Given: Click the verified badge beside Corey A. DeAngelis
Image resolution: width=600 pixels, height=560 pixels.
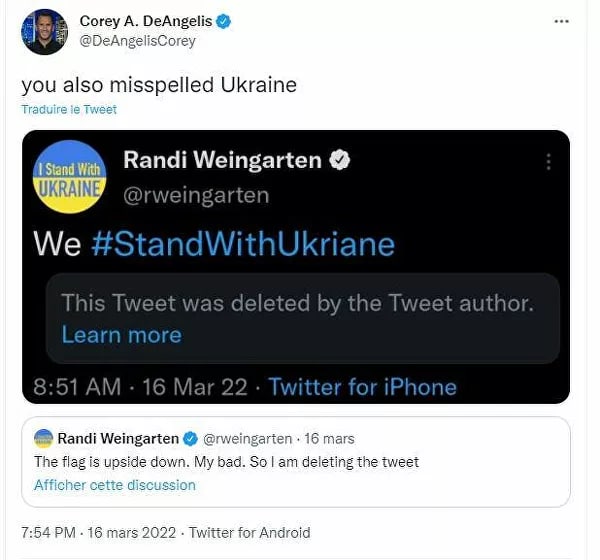Looking at the screenshot, I should pyautogui.click(x=224, y=21).
